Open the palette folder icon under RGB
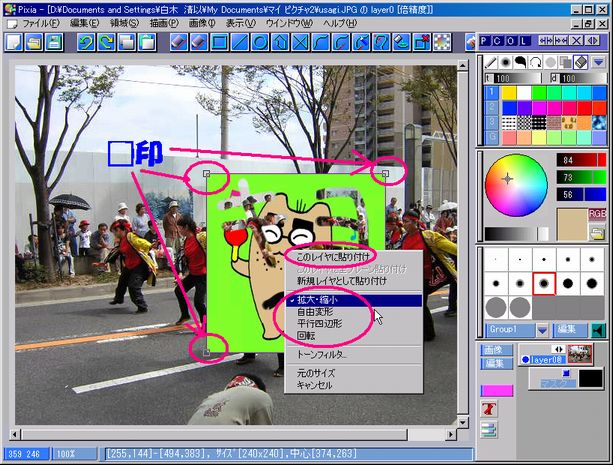Viewport: 613px width, 465px height. pos(597,233)
